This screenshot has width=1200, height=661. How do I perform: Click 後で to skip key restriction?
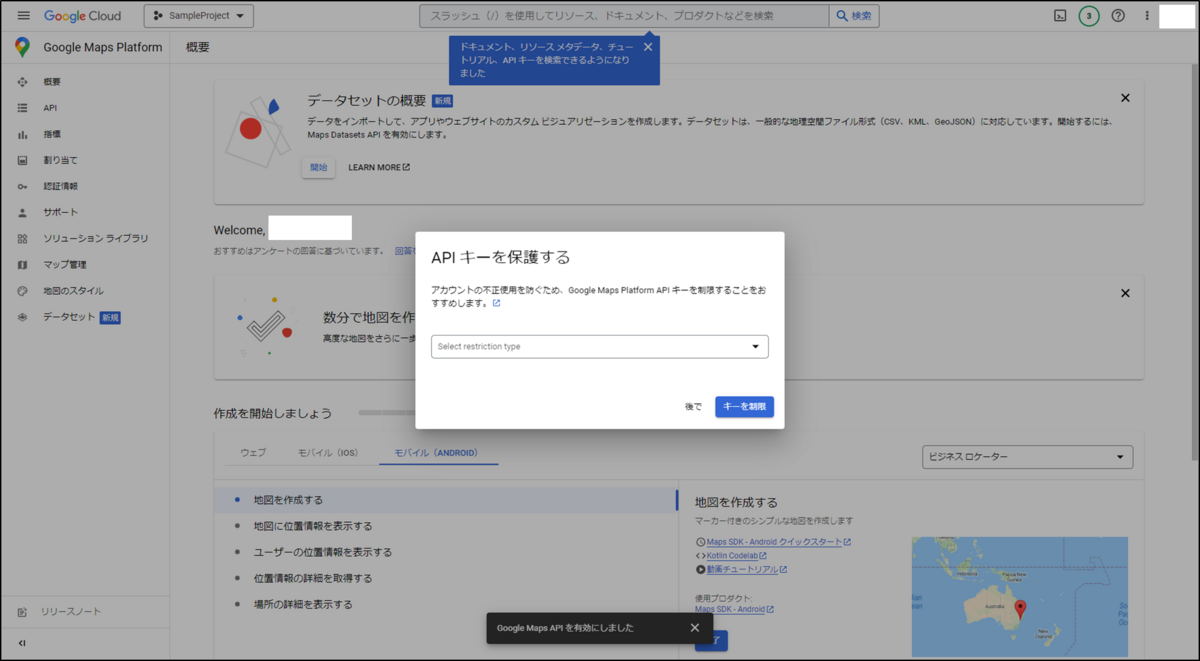point(693,407)
